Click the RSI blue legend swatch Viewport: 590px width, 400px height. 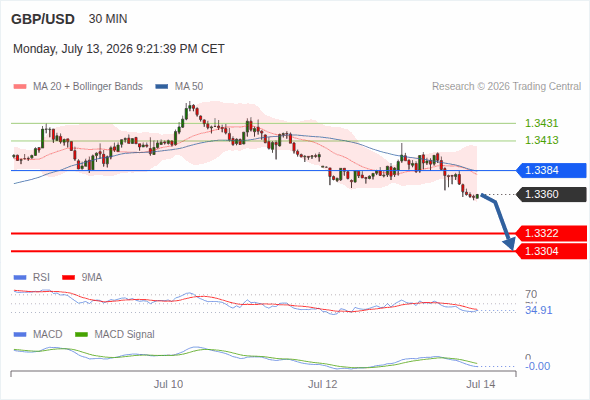pos(20,278)
